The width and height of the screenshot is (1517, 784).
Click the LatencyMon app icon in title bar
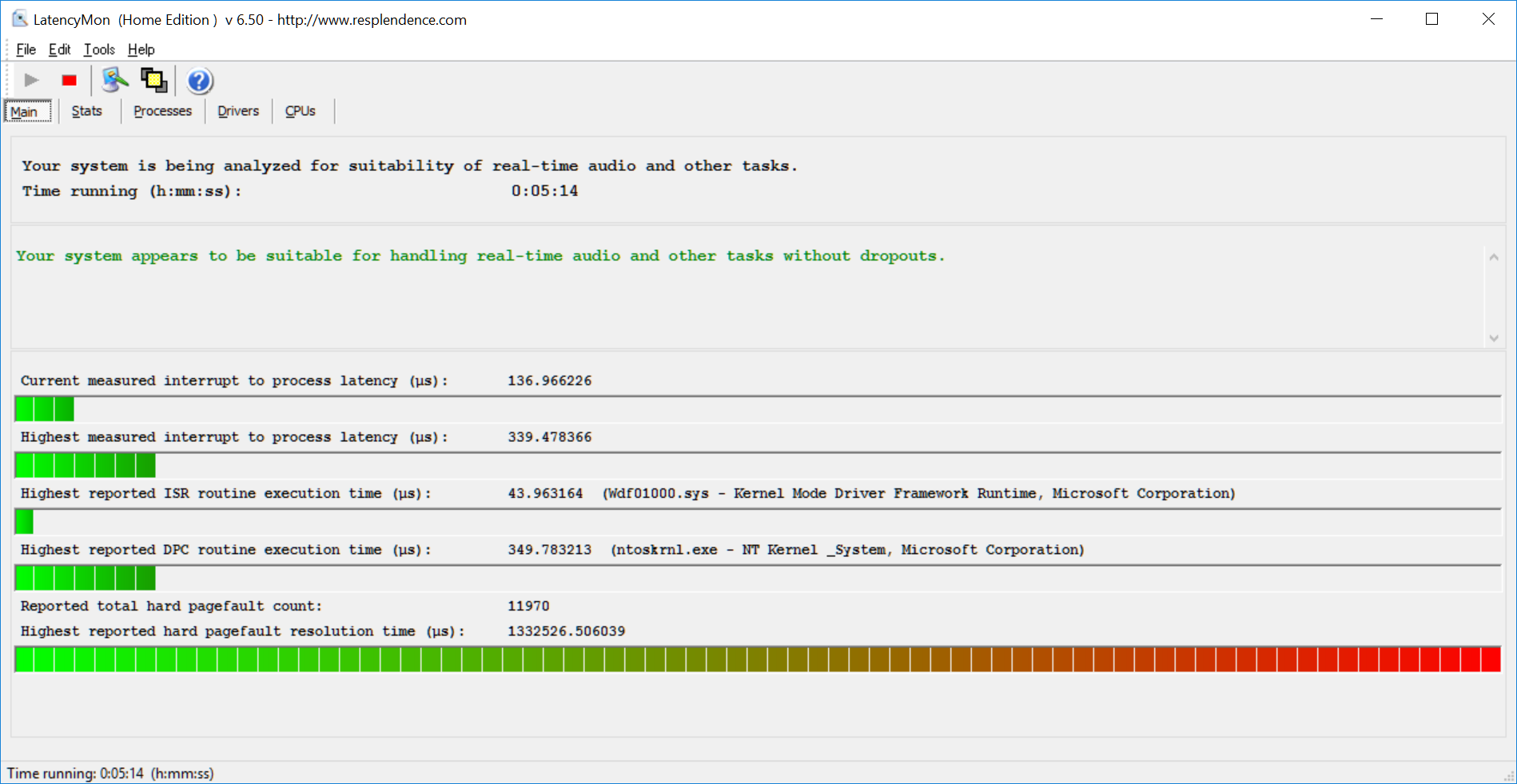coord(19,18)
